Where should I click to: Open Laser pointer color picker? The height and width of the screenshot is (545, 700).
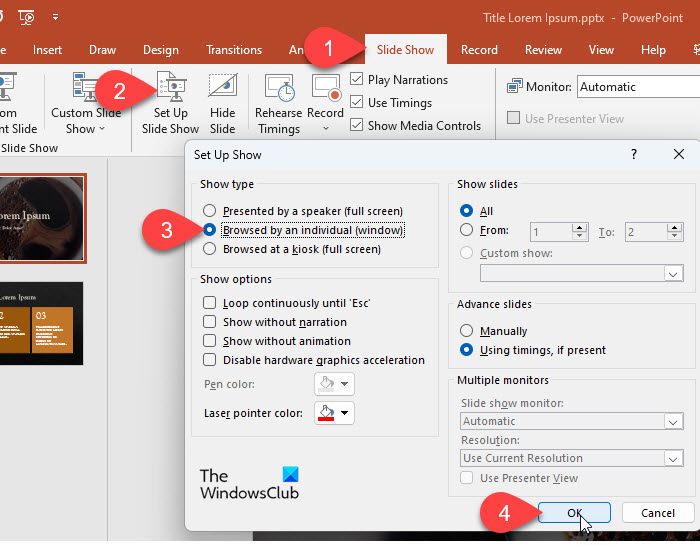pyautogui.click(x=334, y=412)
